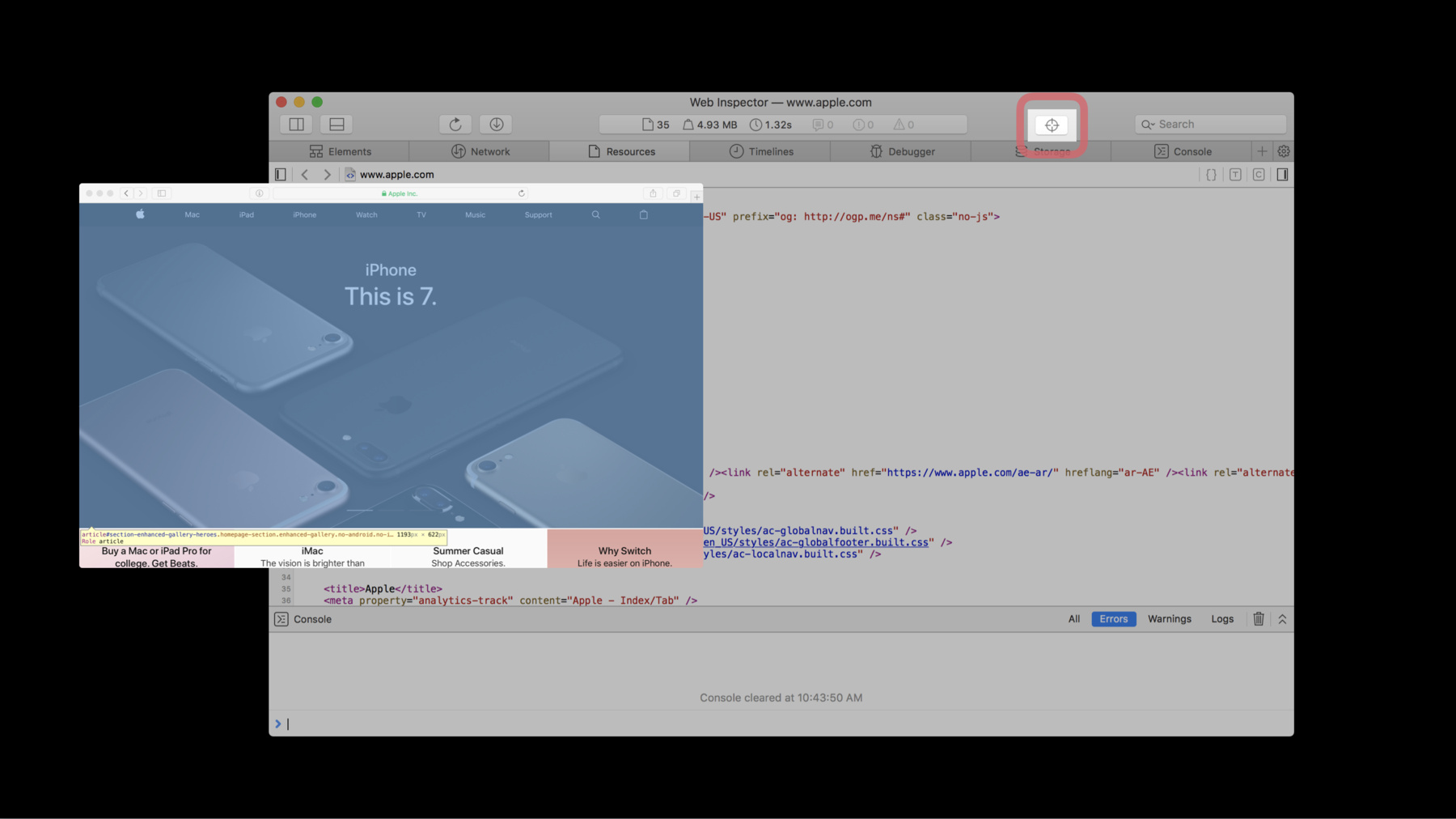Viewport: 1456px width, 819px height.
Task: Click the console logs count in dashboard
Action: (x=823, y=125)
